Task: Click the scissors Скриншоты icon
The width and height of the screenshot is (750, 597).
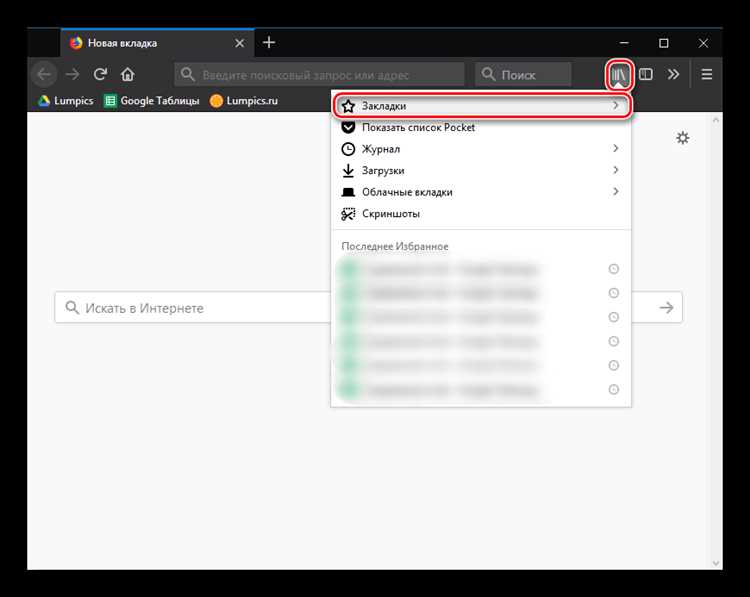Action: [348, 214]
